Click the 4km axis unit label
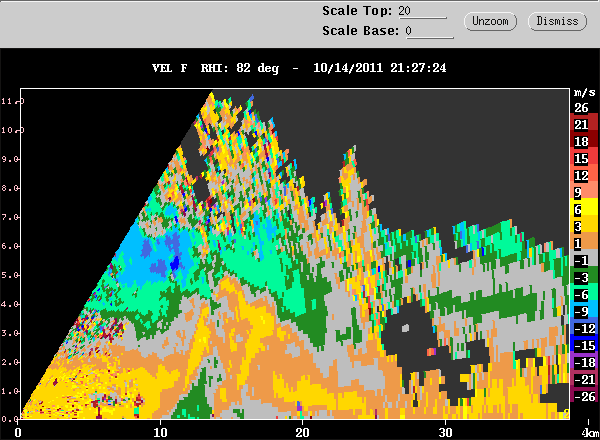Image resolution: width=600 pixels, height=440 pixels. pos(590,433)
